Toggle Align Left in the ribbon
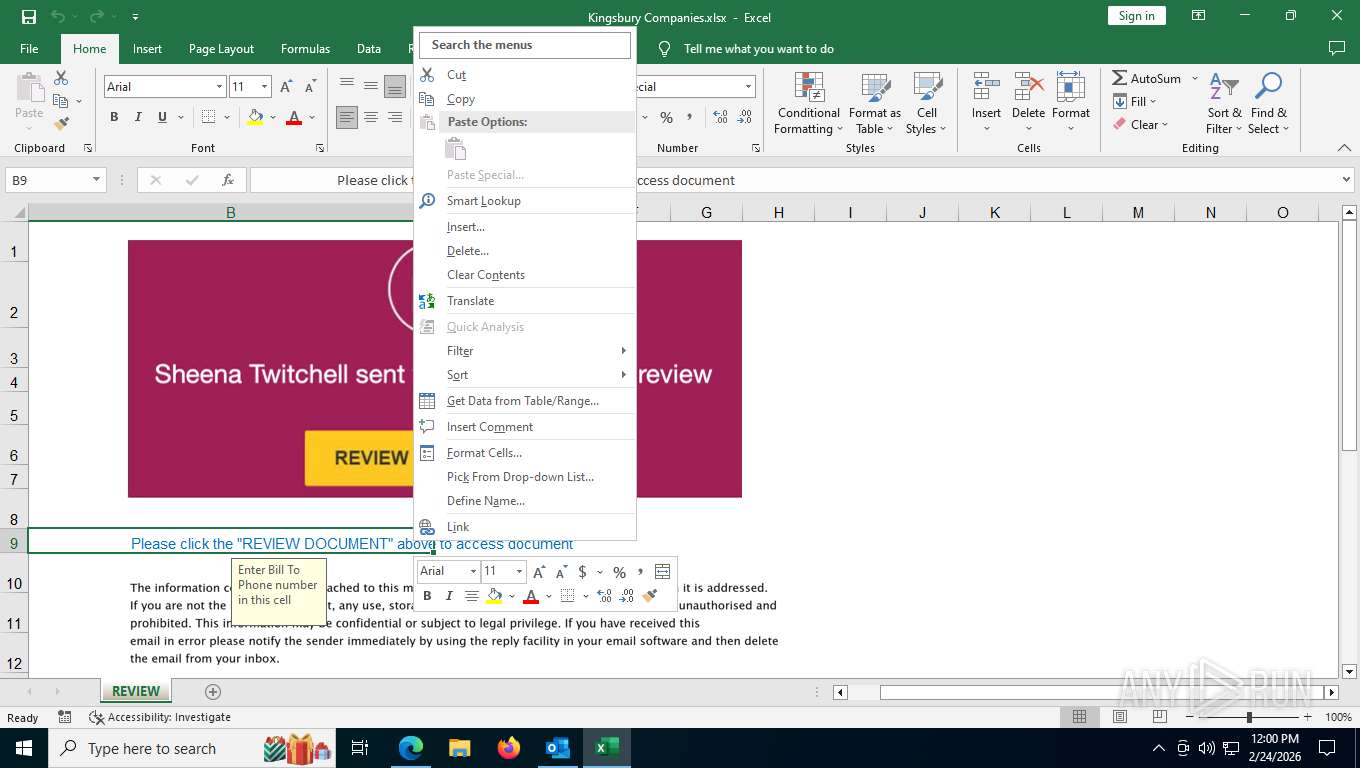The image size is (1360, 768). (347, 117)
